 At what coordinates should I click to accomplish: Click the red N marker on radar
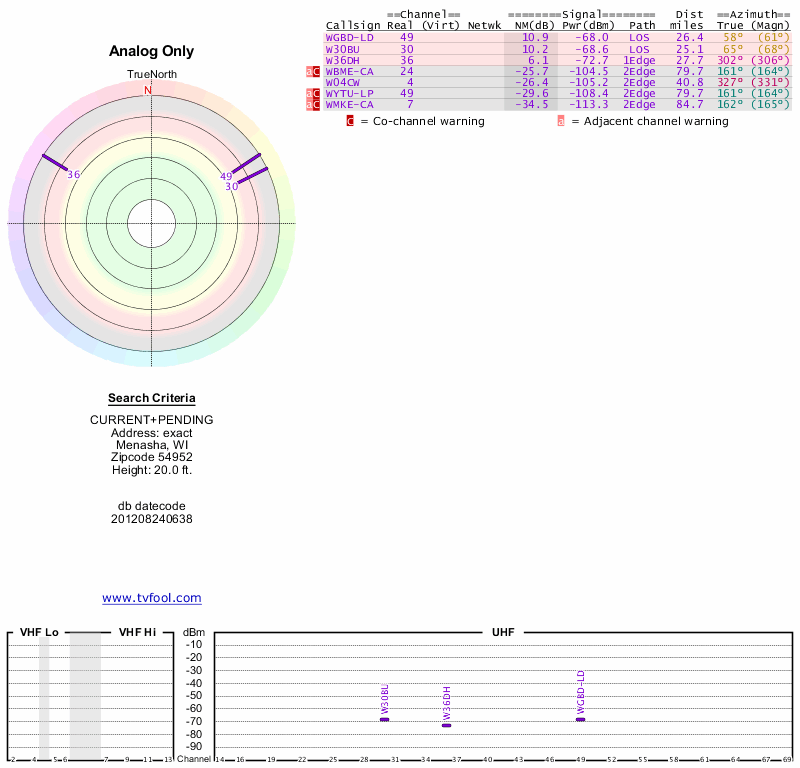(148, 90)
